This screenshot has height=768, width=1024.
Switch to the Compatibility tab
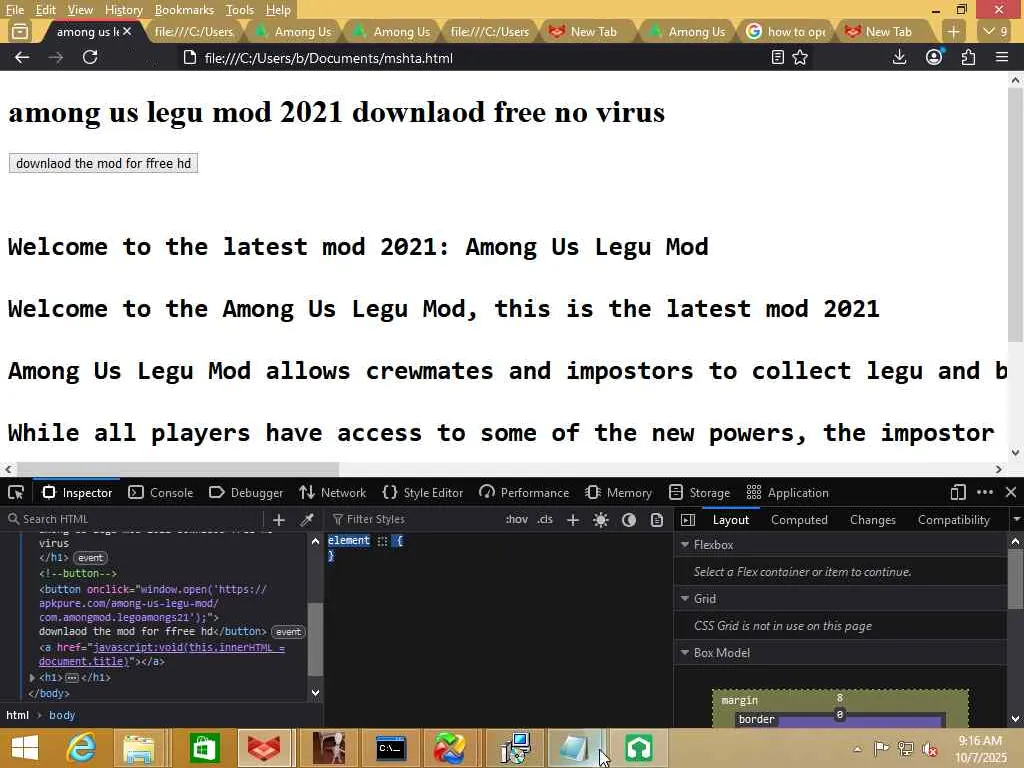pos(953,519)
